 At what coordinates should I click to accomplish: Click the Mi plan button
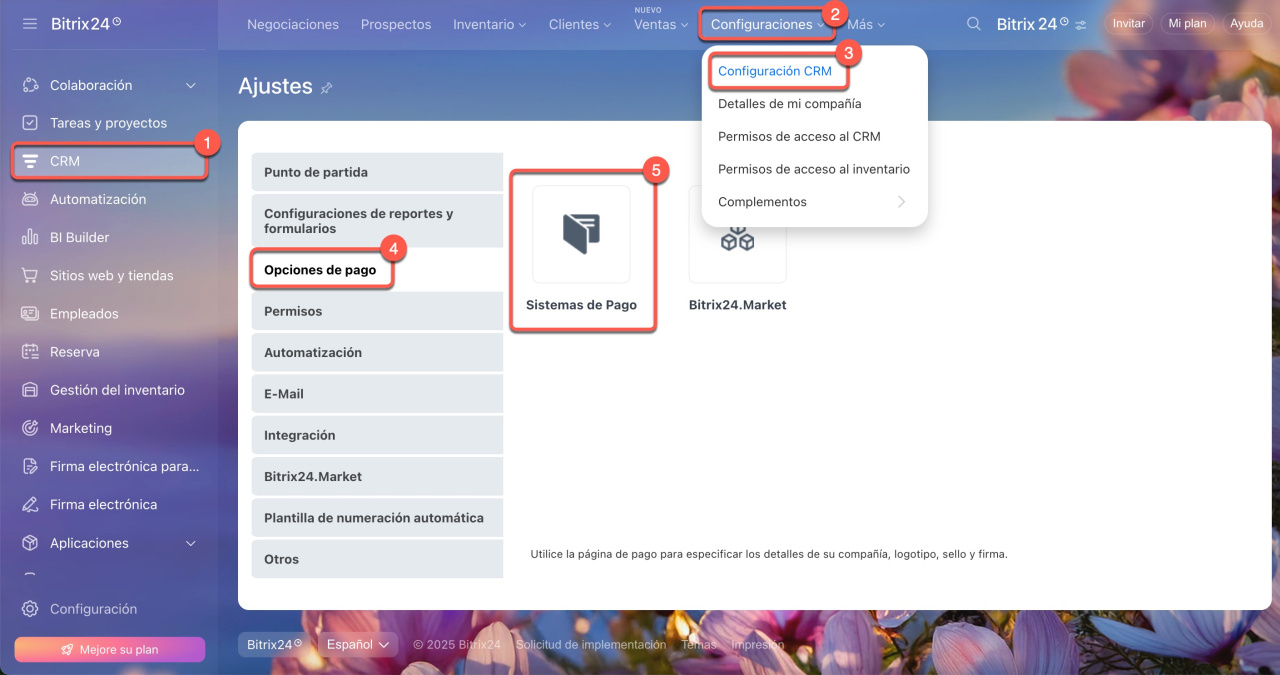tap(1188, 24)
